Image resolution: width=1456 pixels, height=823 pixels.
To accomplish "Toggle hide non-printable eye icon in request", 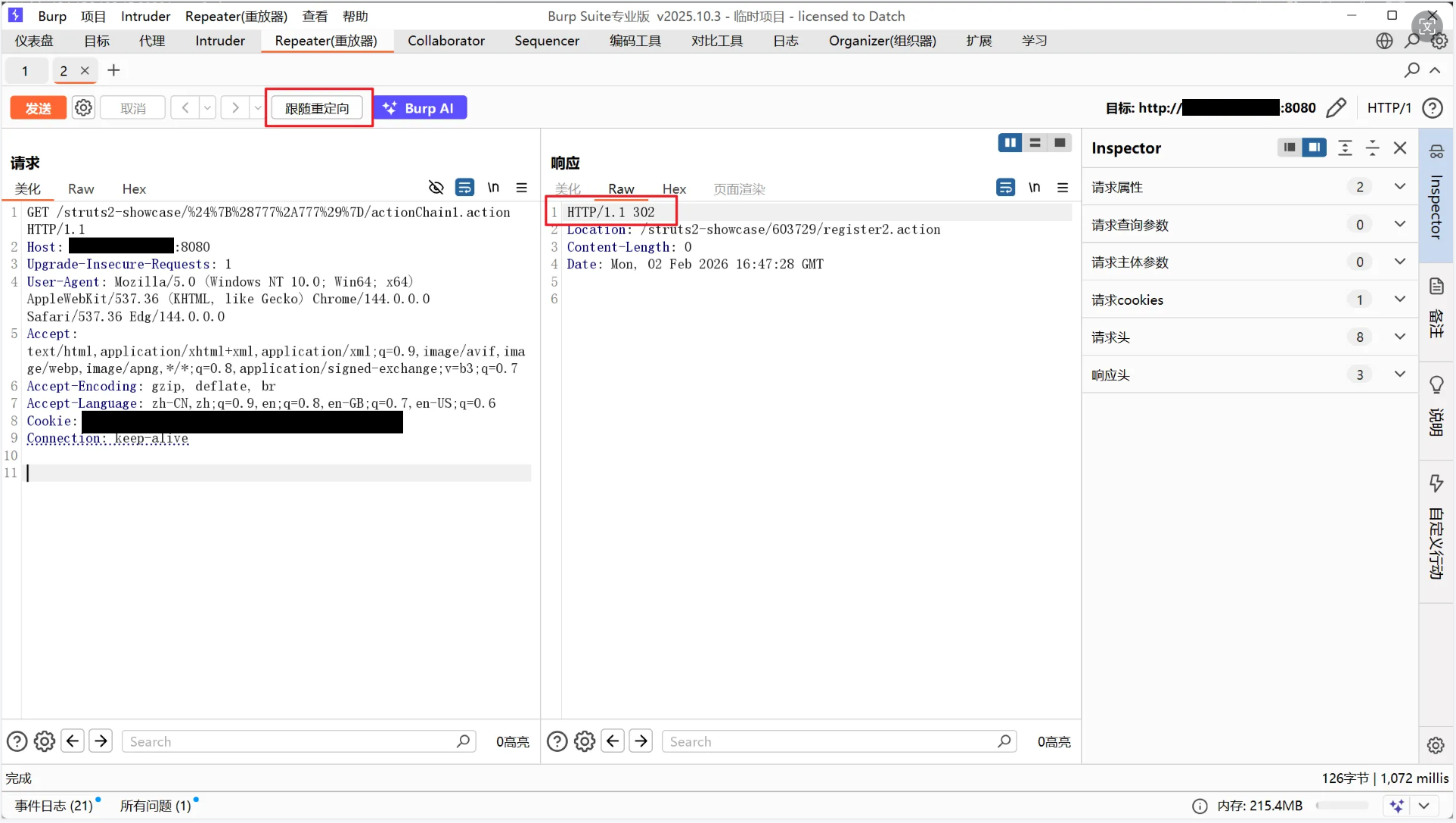I will (436, 188).
